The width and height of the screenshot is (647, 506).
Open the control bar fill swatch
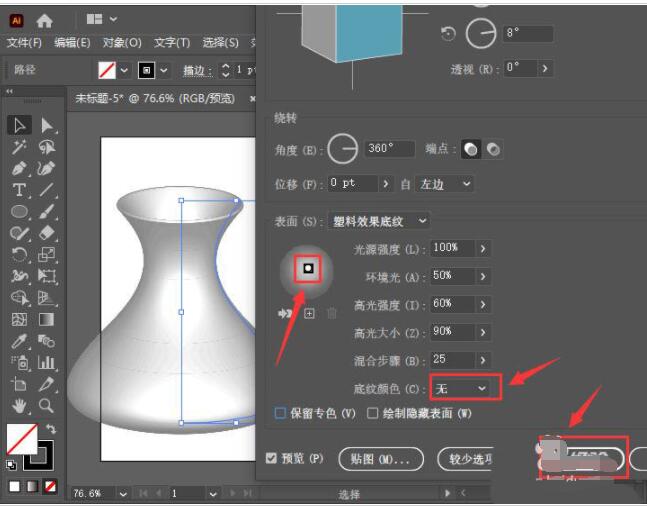(107, 70)
